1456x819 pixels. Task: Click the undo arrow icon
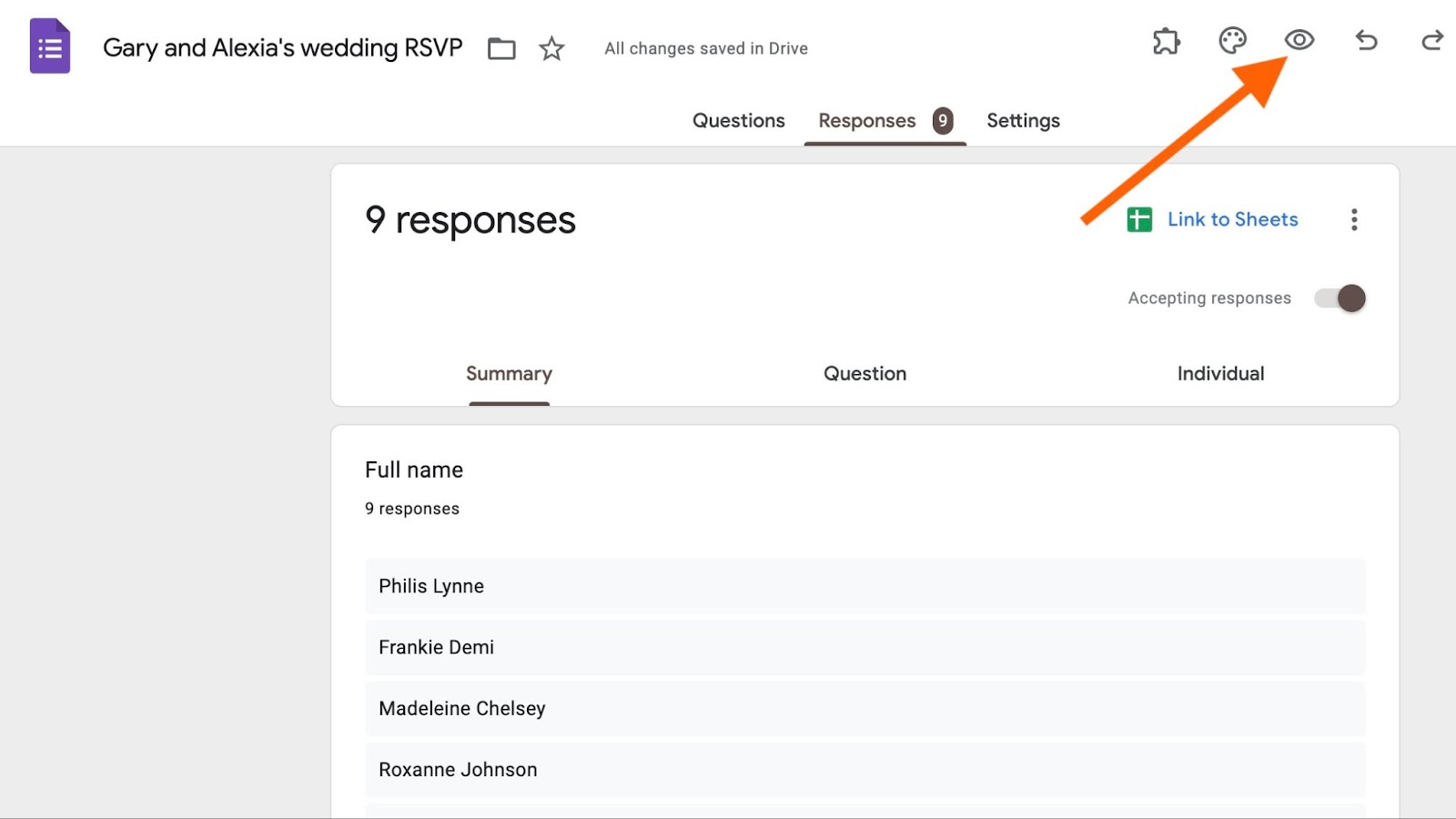click(1366, 40)
